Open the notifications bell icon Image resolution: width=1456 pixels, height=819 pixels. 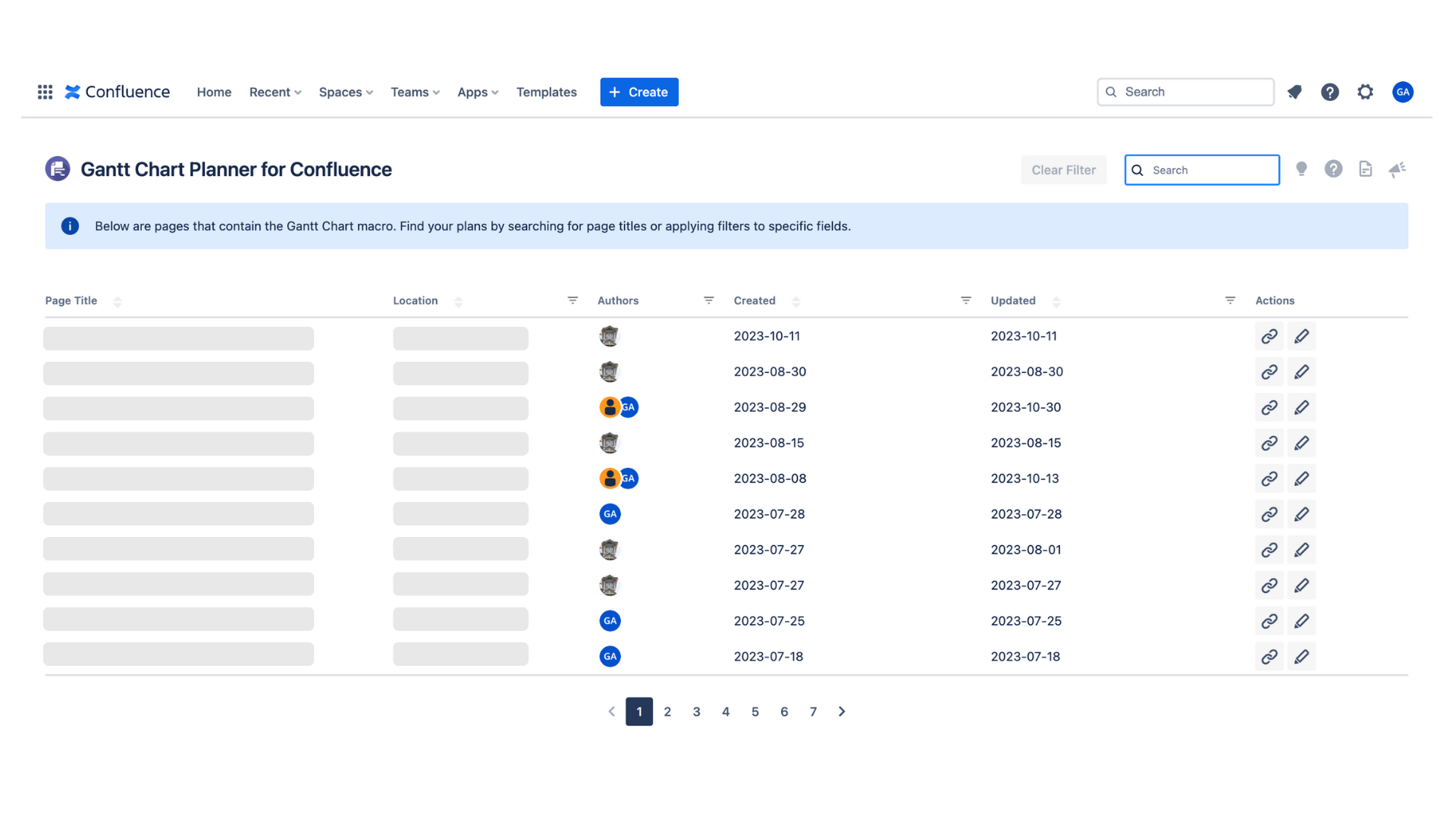[1294, 92]
